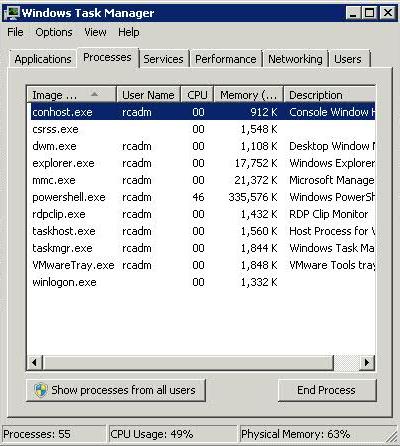Sort by the Description column header
Screen dimensions: 400x446
(x=329, y=95)
